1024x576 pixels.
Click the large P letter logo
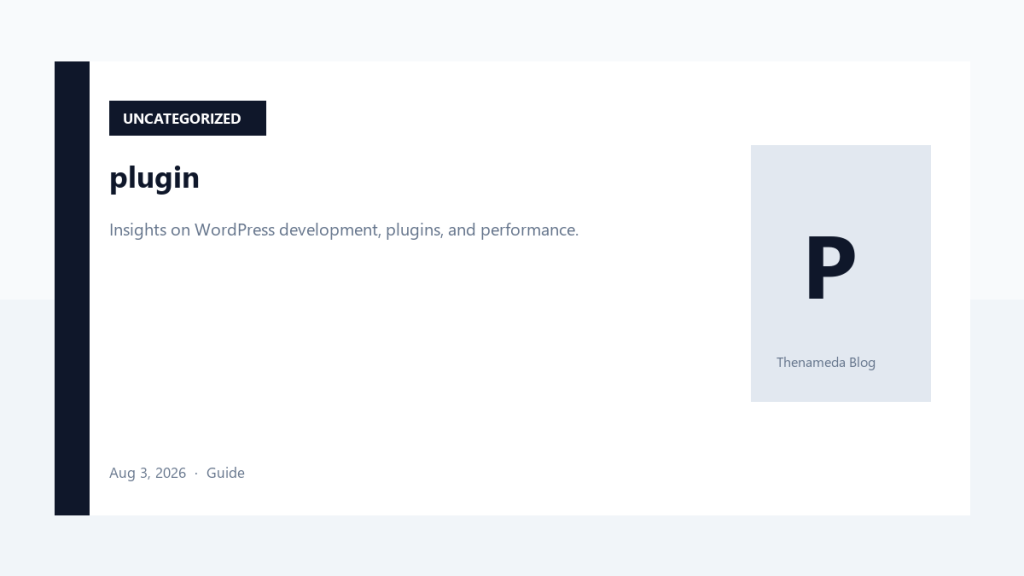click(831, 267)
